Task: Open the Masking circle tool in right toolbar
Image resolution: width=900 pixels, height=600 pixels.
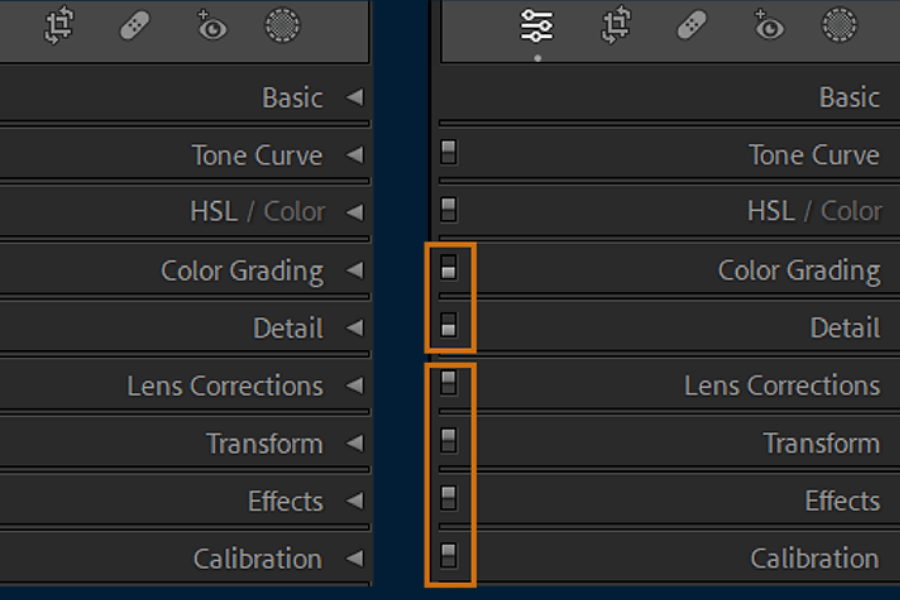Action: pos(840,26)
